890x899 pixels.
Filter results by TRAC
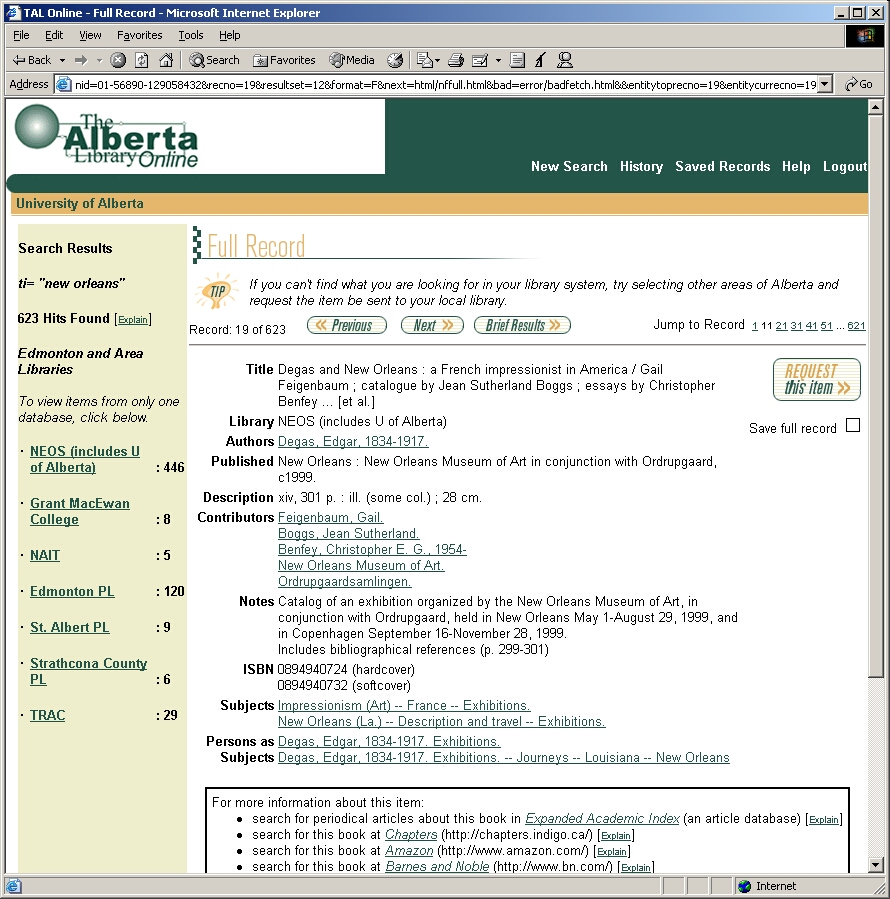pos(48,715)
